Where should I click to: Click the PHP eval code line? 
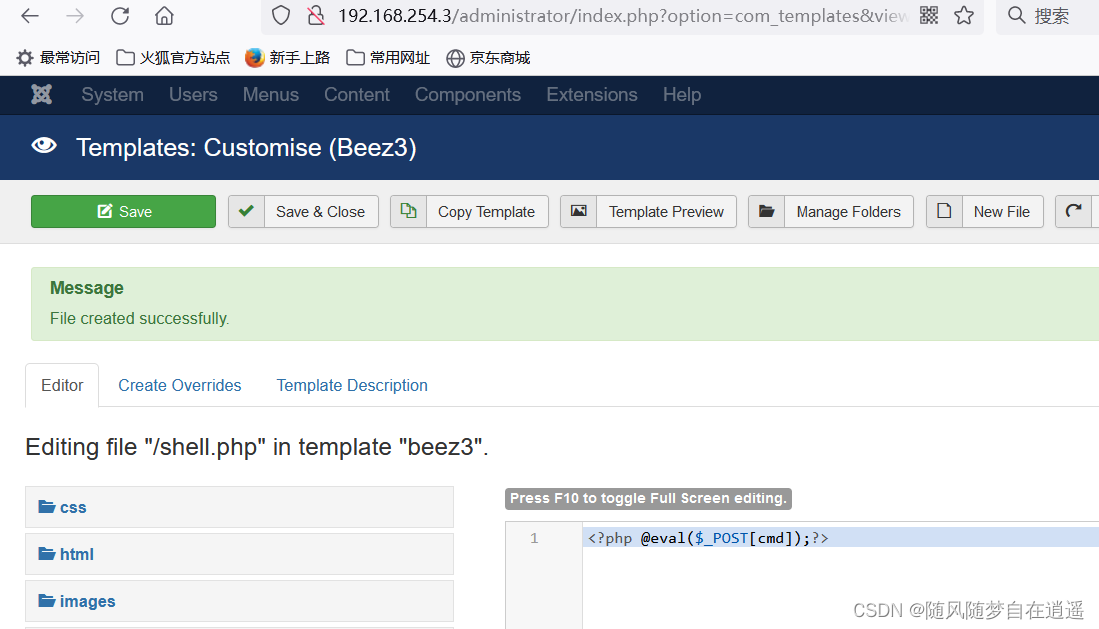(708, 538)
